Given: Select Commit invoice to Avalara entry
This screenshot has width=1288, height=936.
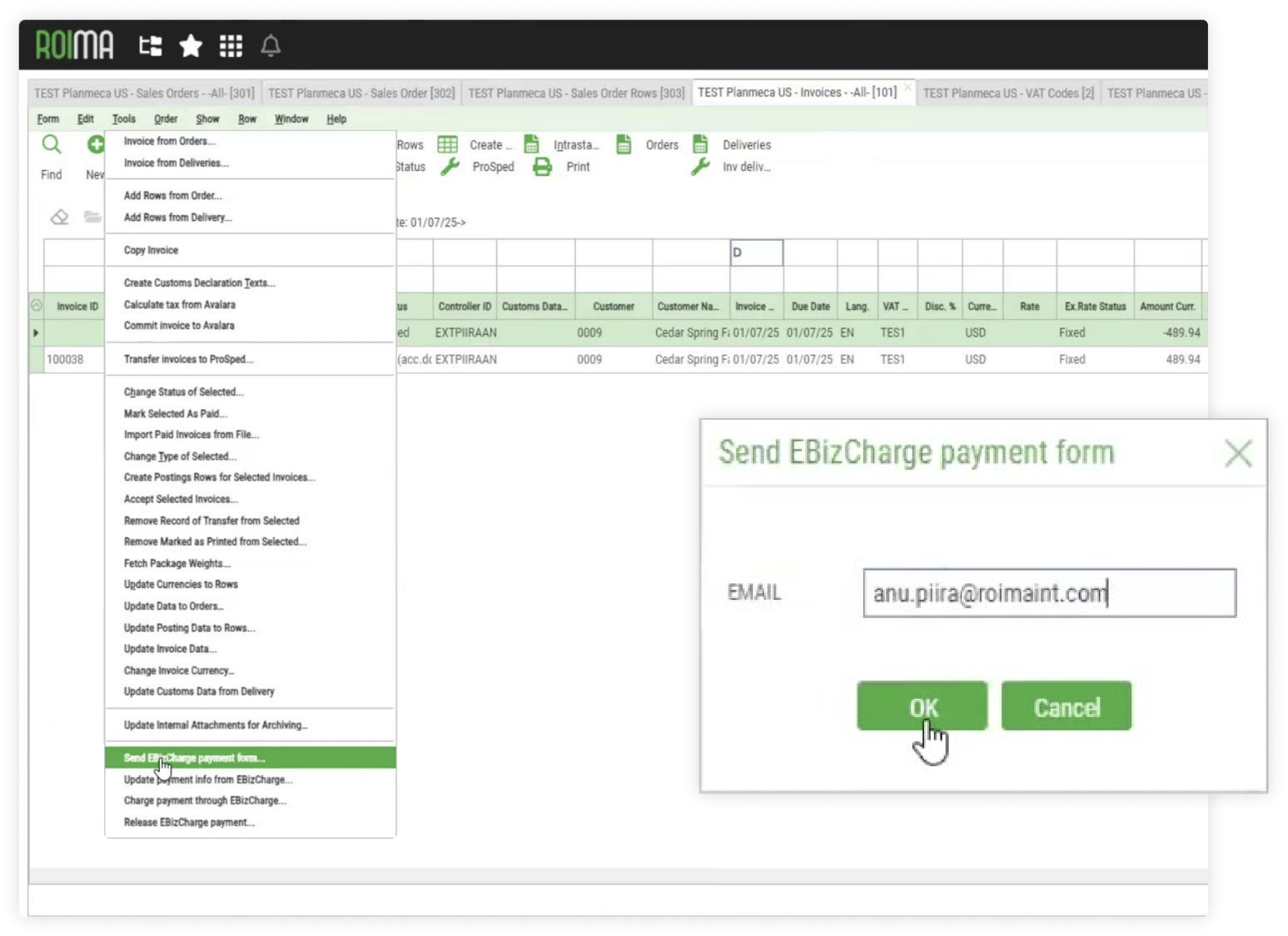Looking at the screenshot, I should pyautogui.click(x=250, y=325).
